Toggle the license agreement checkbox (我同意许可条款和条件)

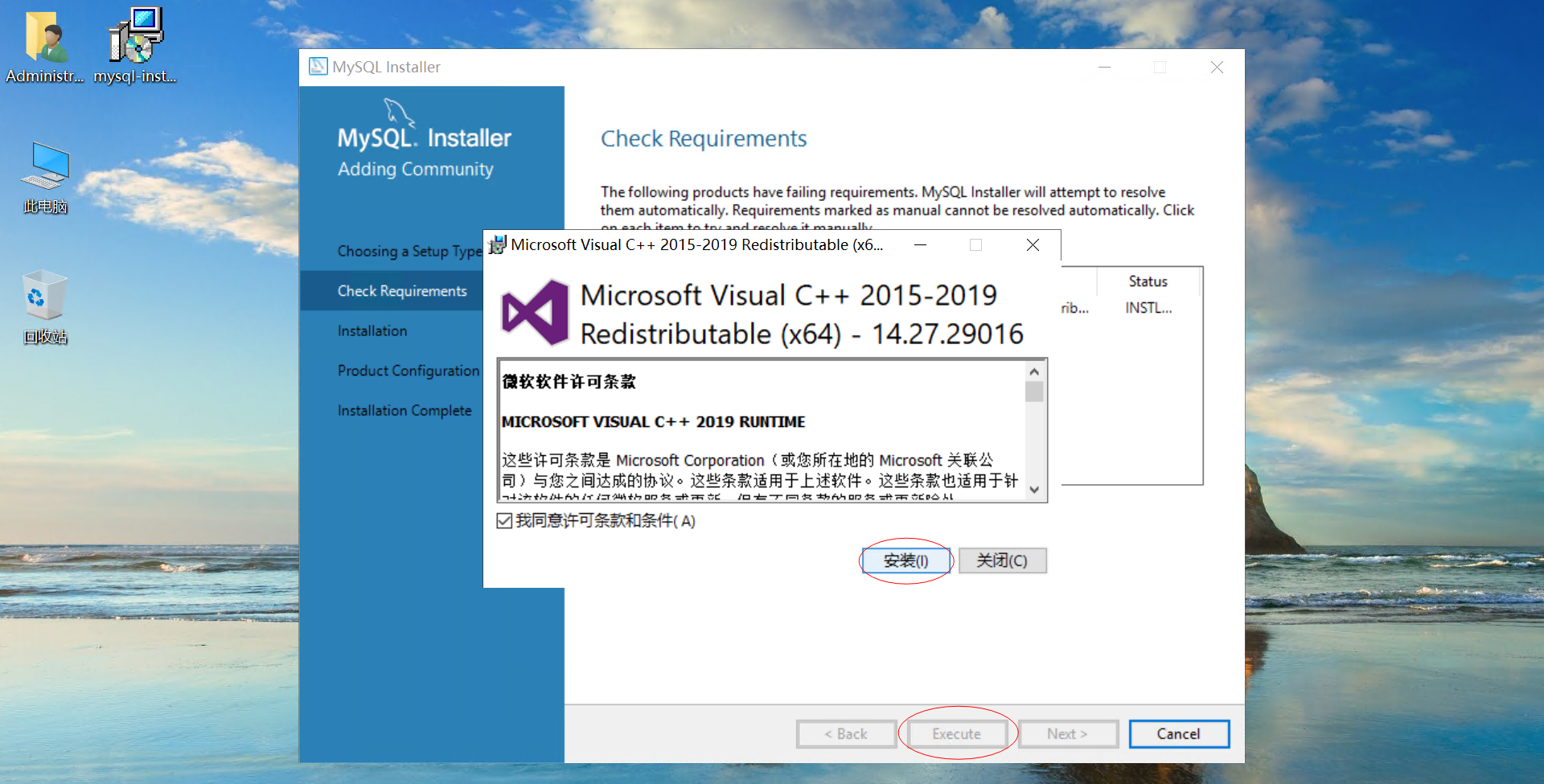pyautogui.click(x=504, y=521)
